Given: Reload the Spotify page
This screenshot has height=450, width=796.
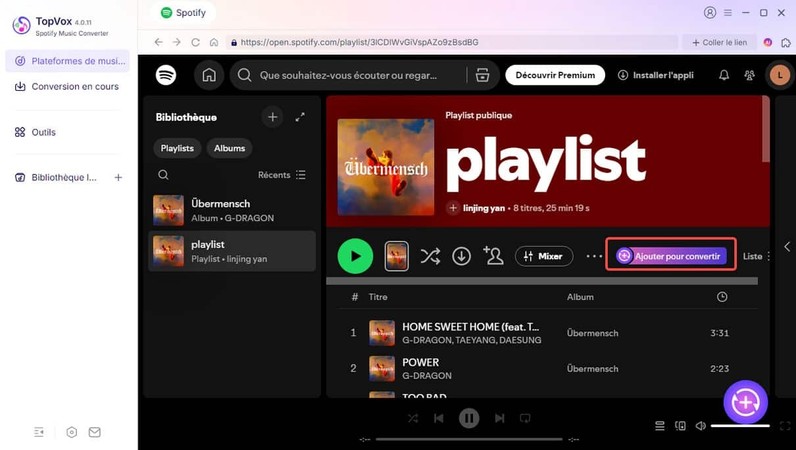Looking at the screenshot, I should click(x=195, y=42).
